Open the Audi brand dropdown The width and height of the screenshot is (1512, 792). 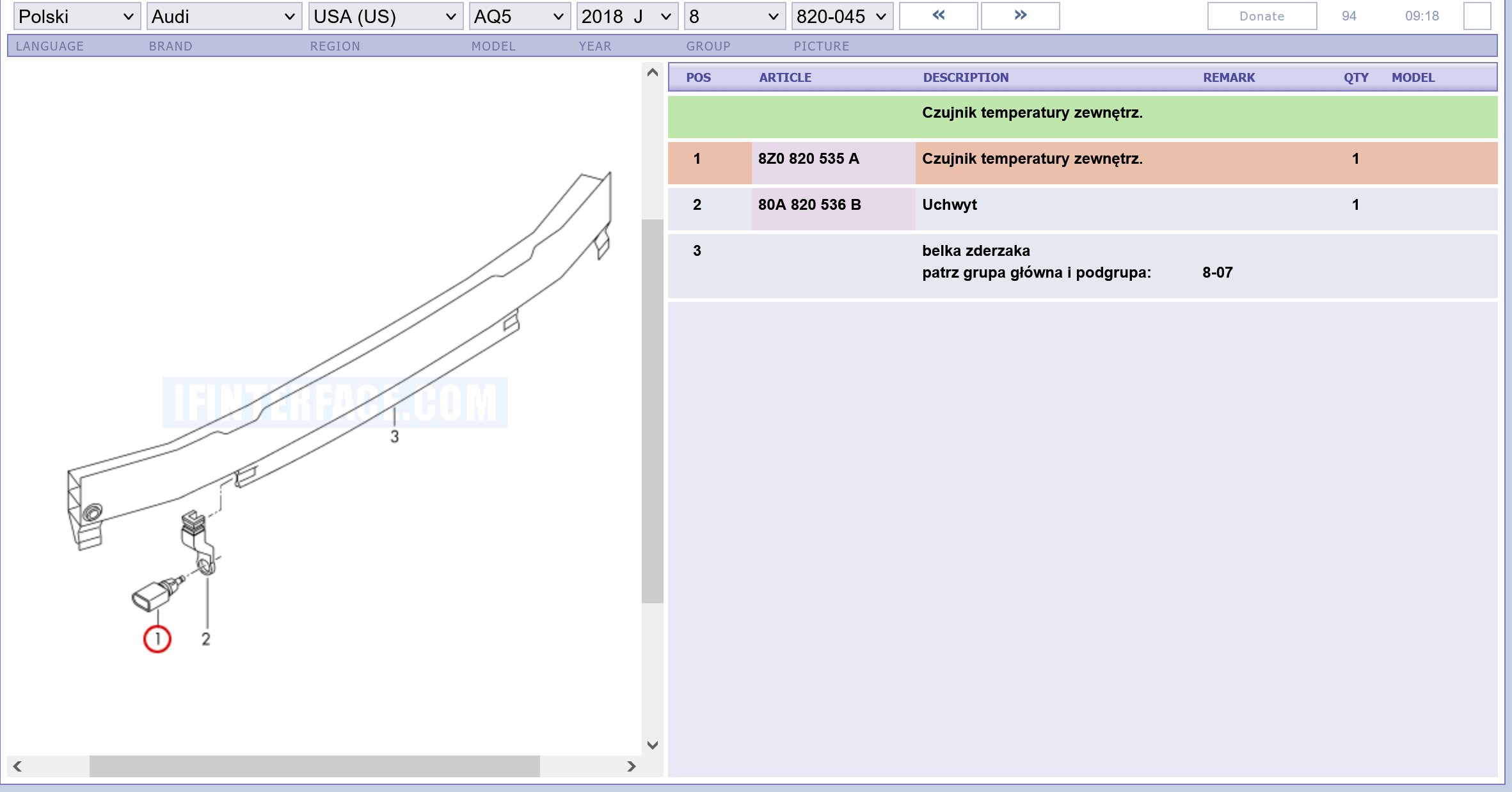(223, 17)
